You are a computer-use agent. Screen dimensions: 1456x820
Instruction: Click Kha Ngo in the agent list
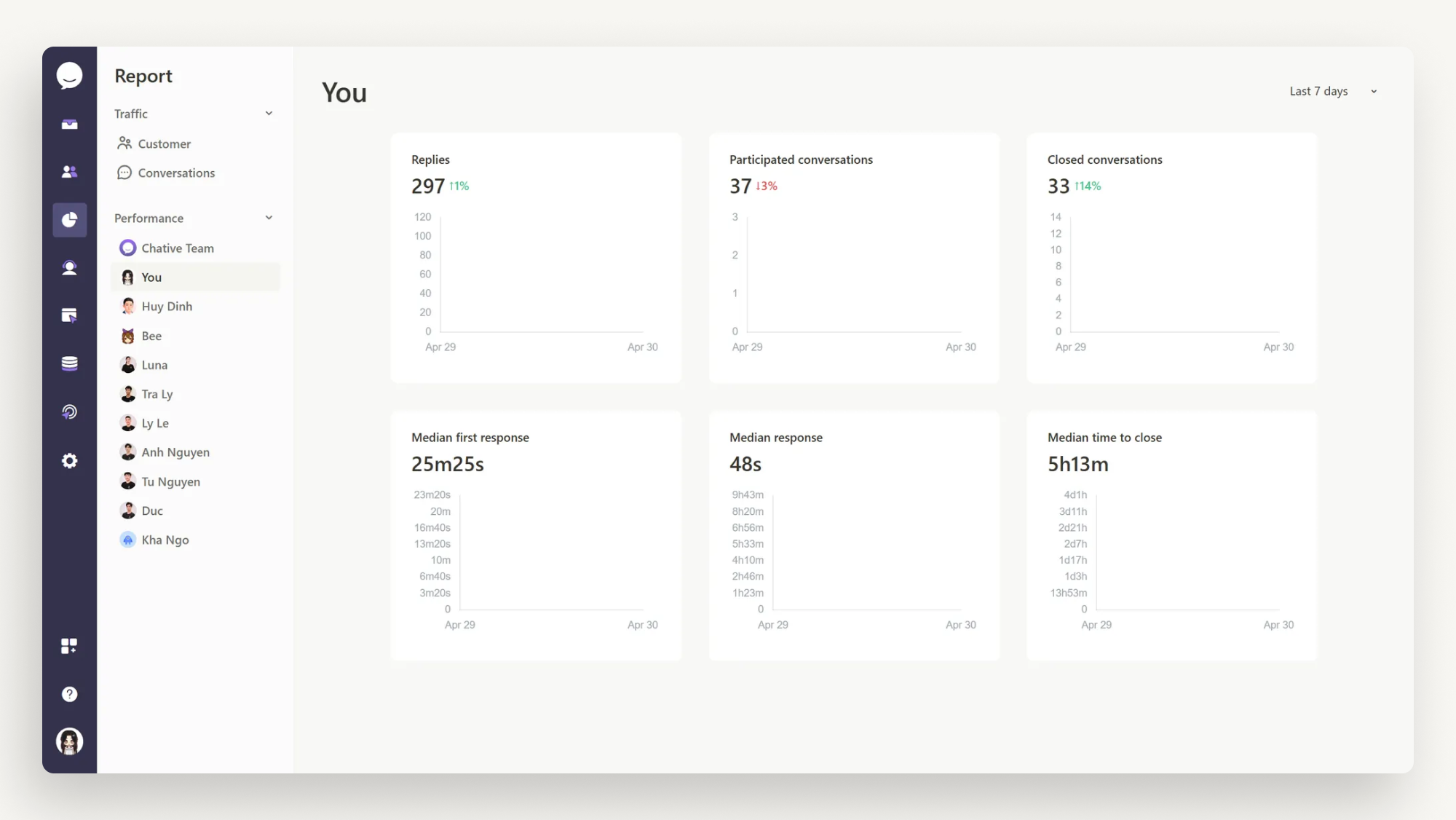click(x=165, y=540)
